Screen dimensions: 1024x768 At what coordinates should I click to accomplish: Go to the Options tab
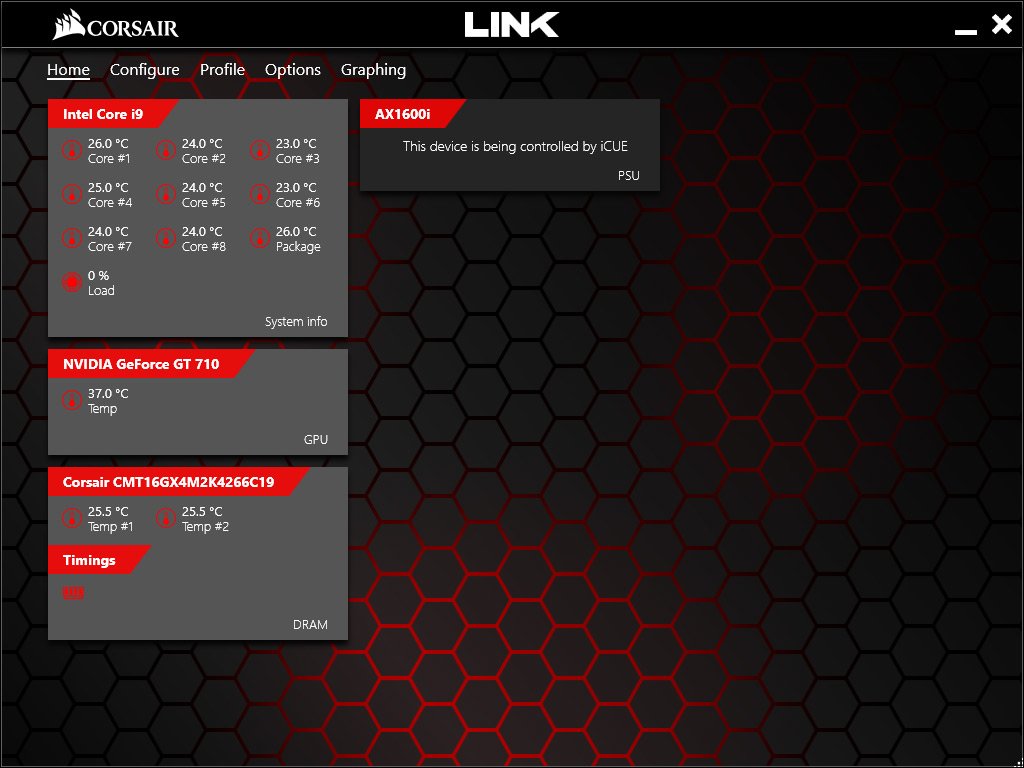pyautogui.click(x=293, y=70)
